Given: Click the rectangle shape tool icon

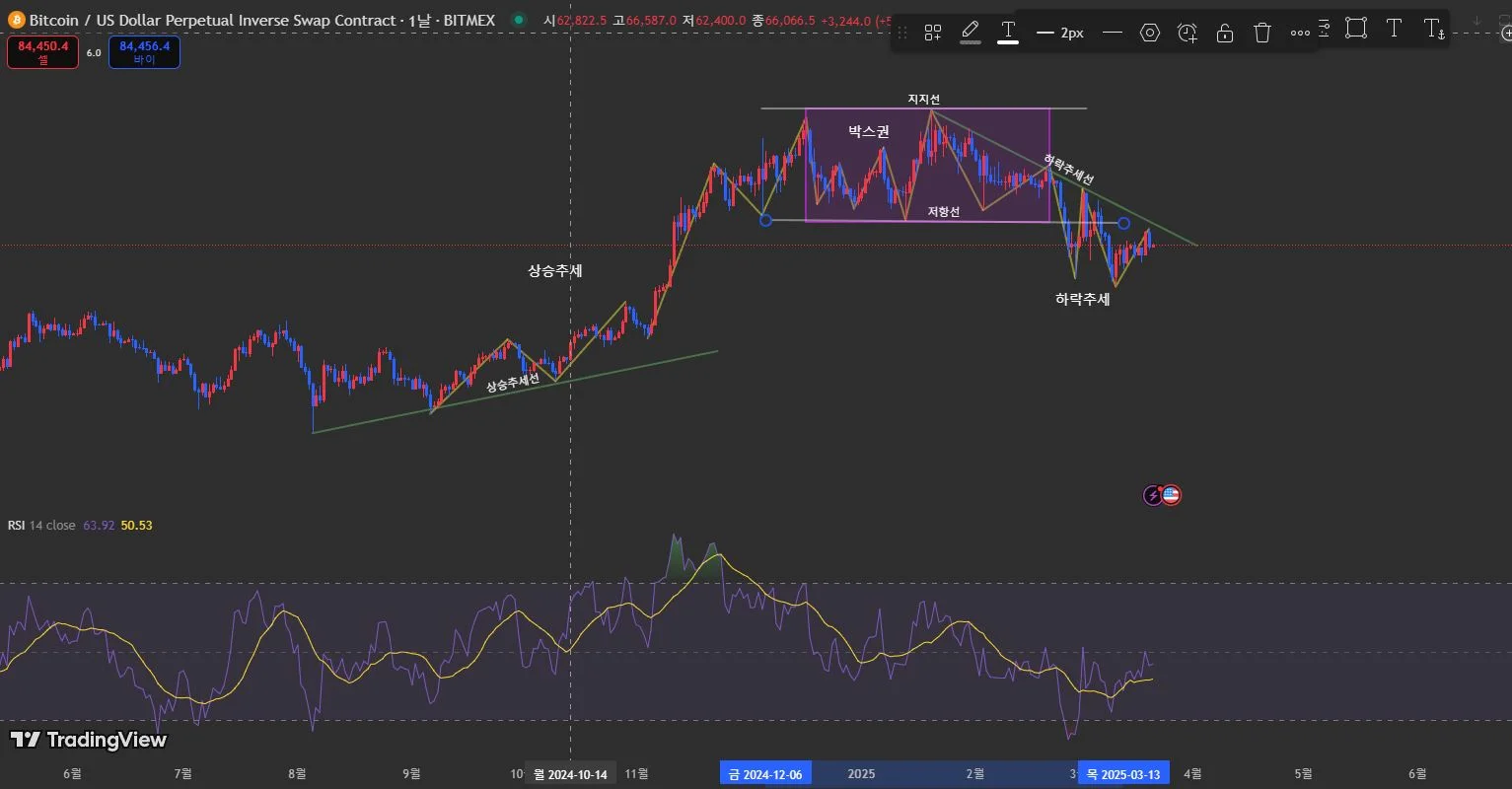Looking at the screenshot, I should 1356,29.
